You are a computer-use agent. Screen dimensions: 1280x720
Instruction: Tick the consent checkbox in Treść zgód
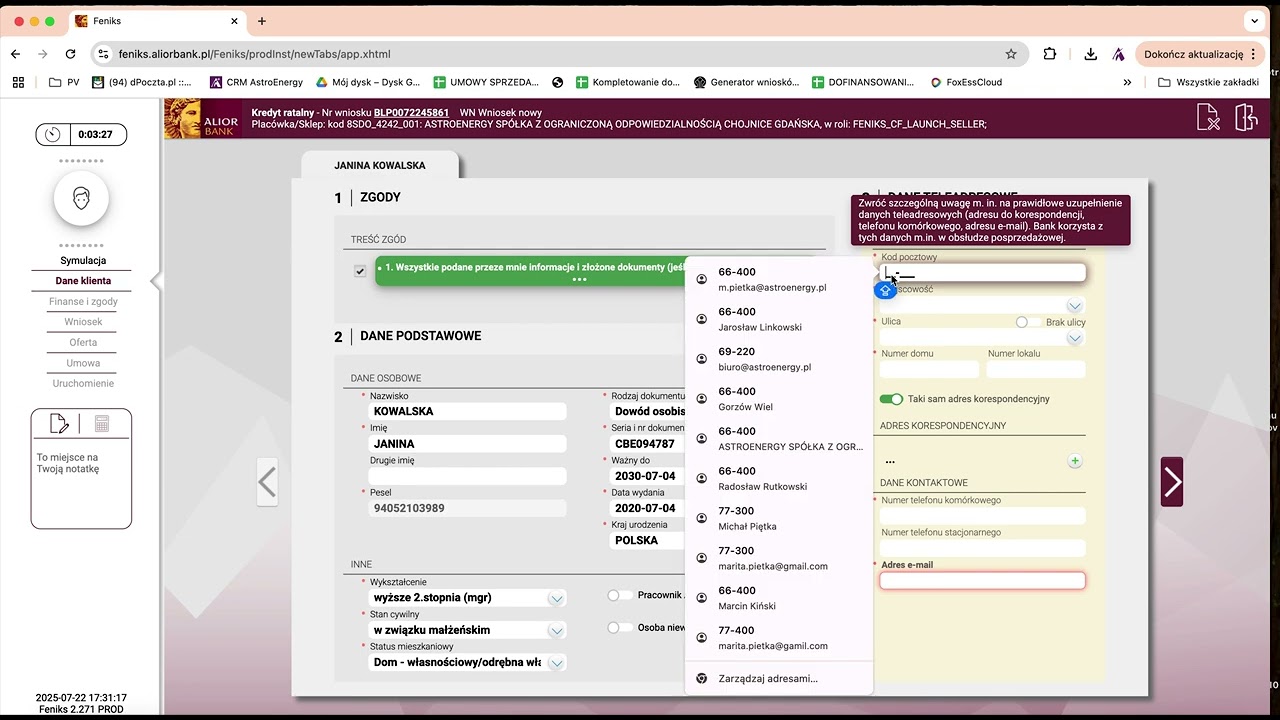point(360,271)
